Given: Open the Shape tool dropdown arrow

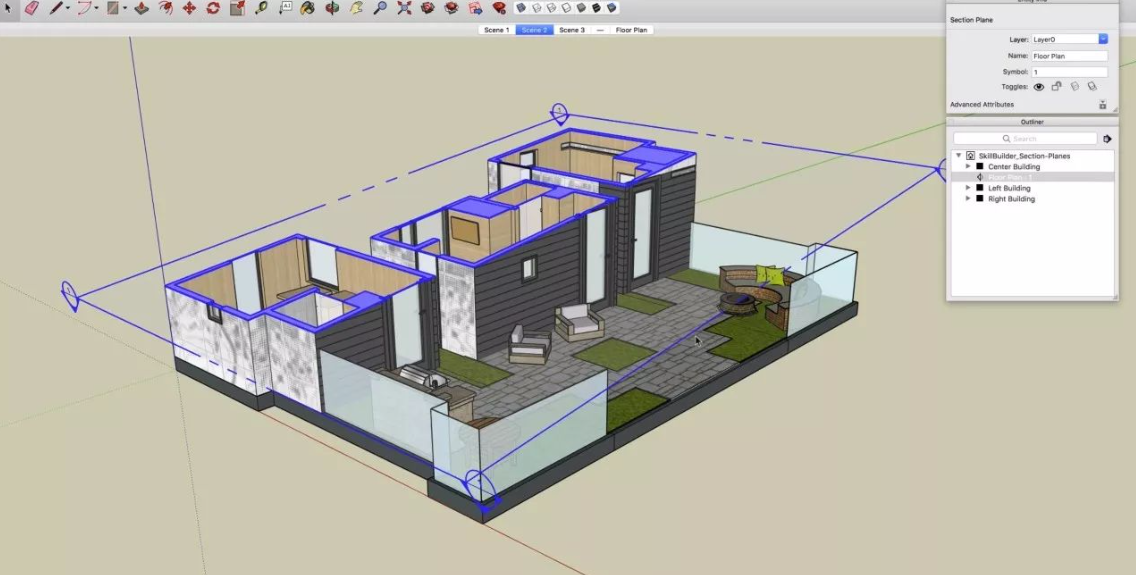Looking at the screenshot, I should (125, 9).
